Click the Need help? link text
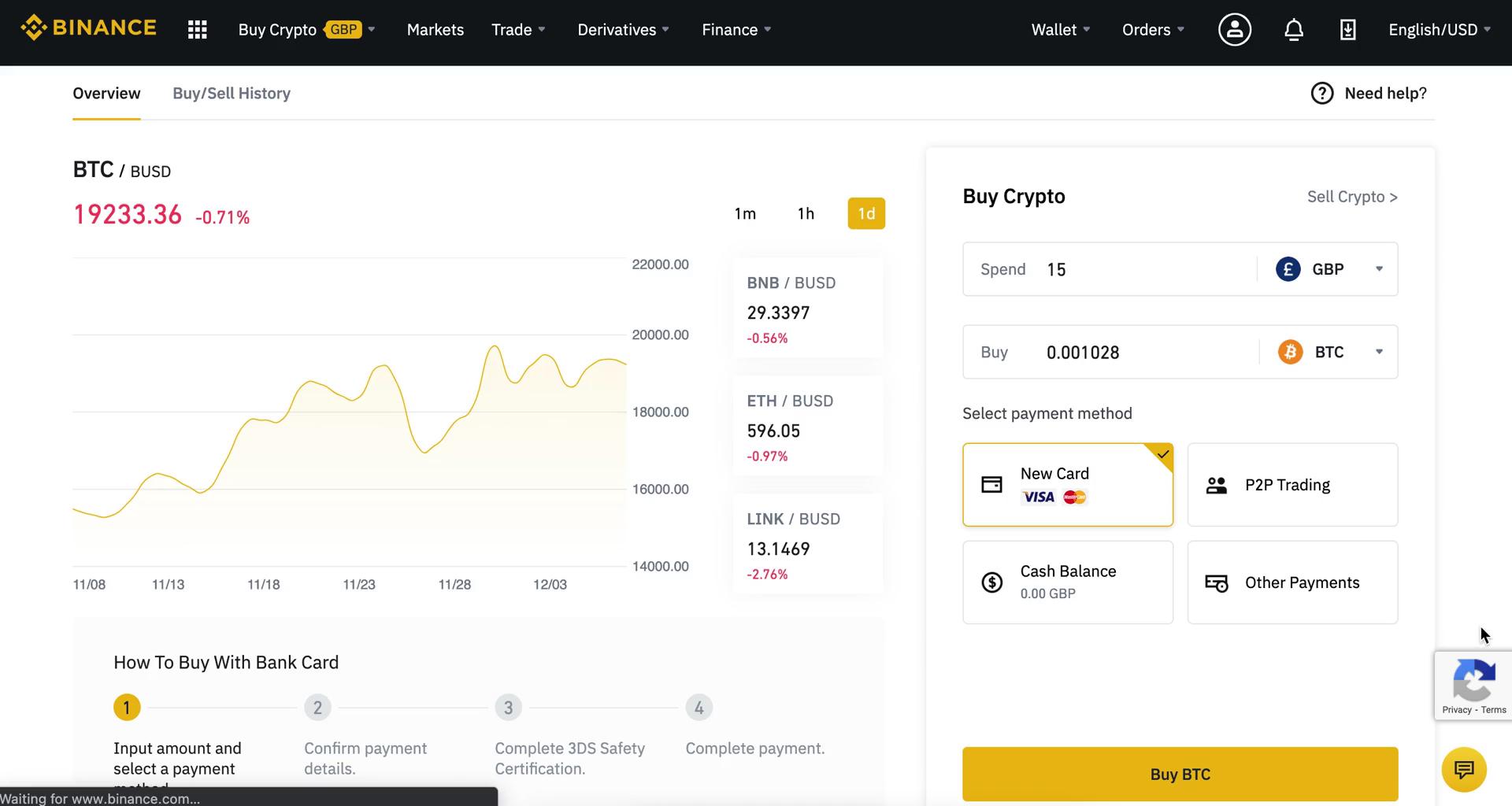This screenshot has height=806, width=1512. [1385, 93]
